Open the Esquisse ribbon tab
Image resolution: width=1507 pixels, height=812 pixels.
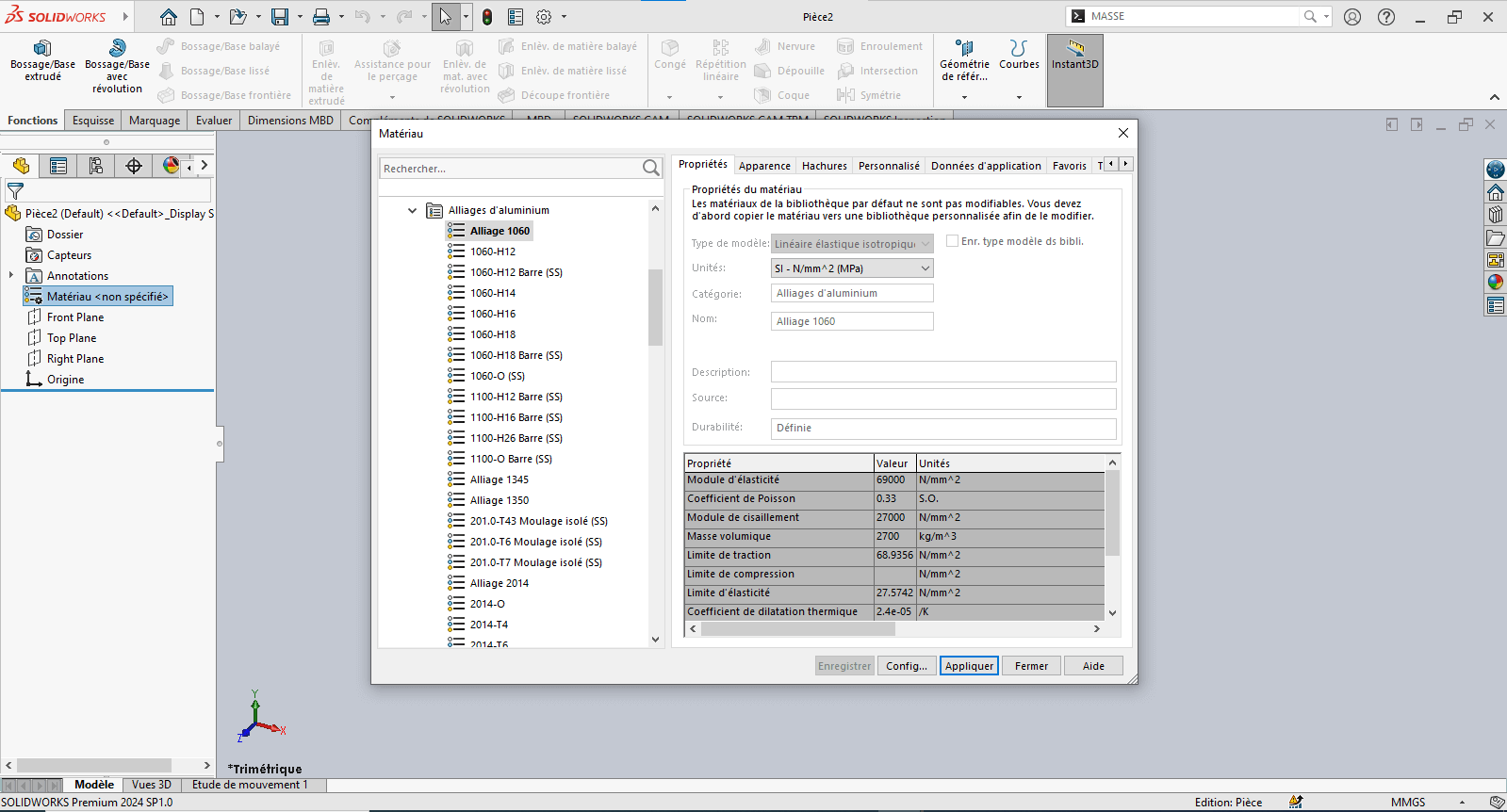pyautogui.click(x=93, y=121)
